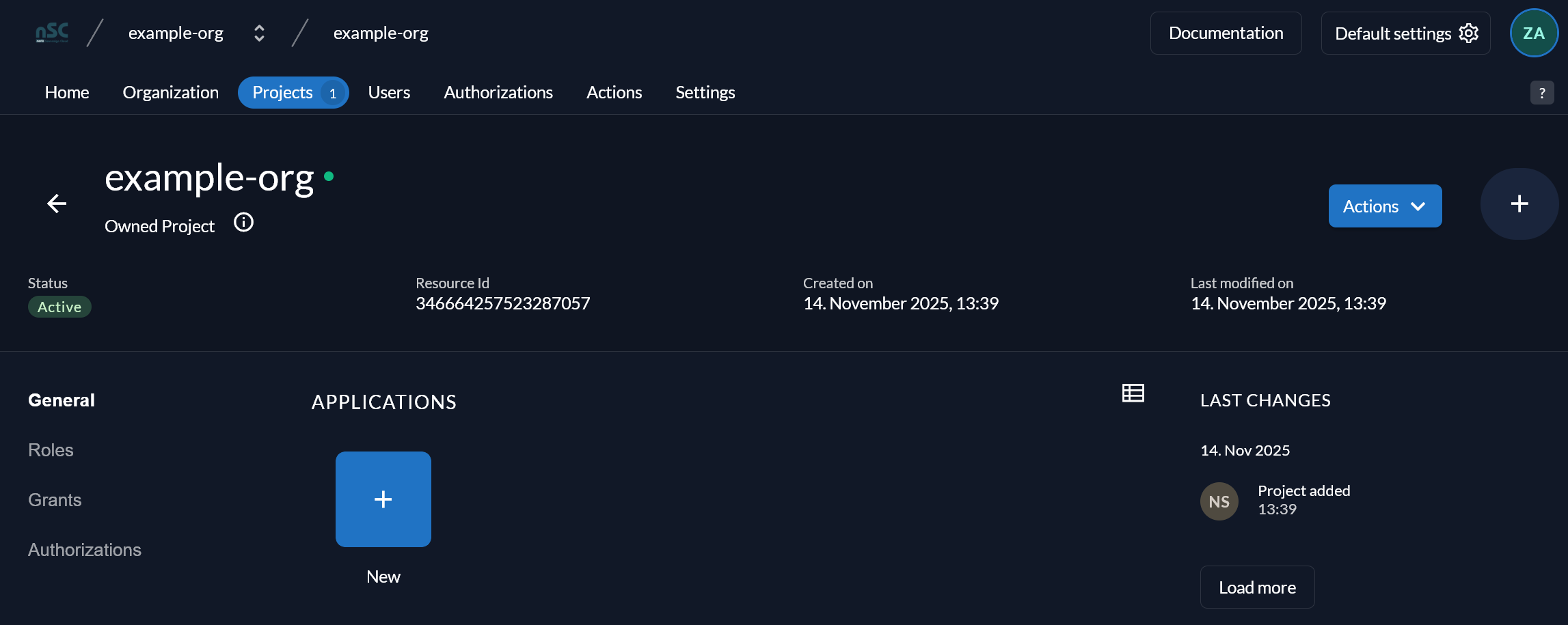Open Default settings with gear
This screenshot has height=625, width=1568.
coord(1405,33)
